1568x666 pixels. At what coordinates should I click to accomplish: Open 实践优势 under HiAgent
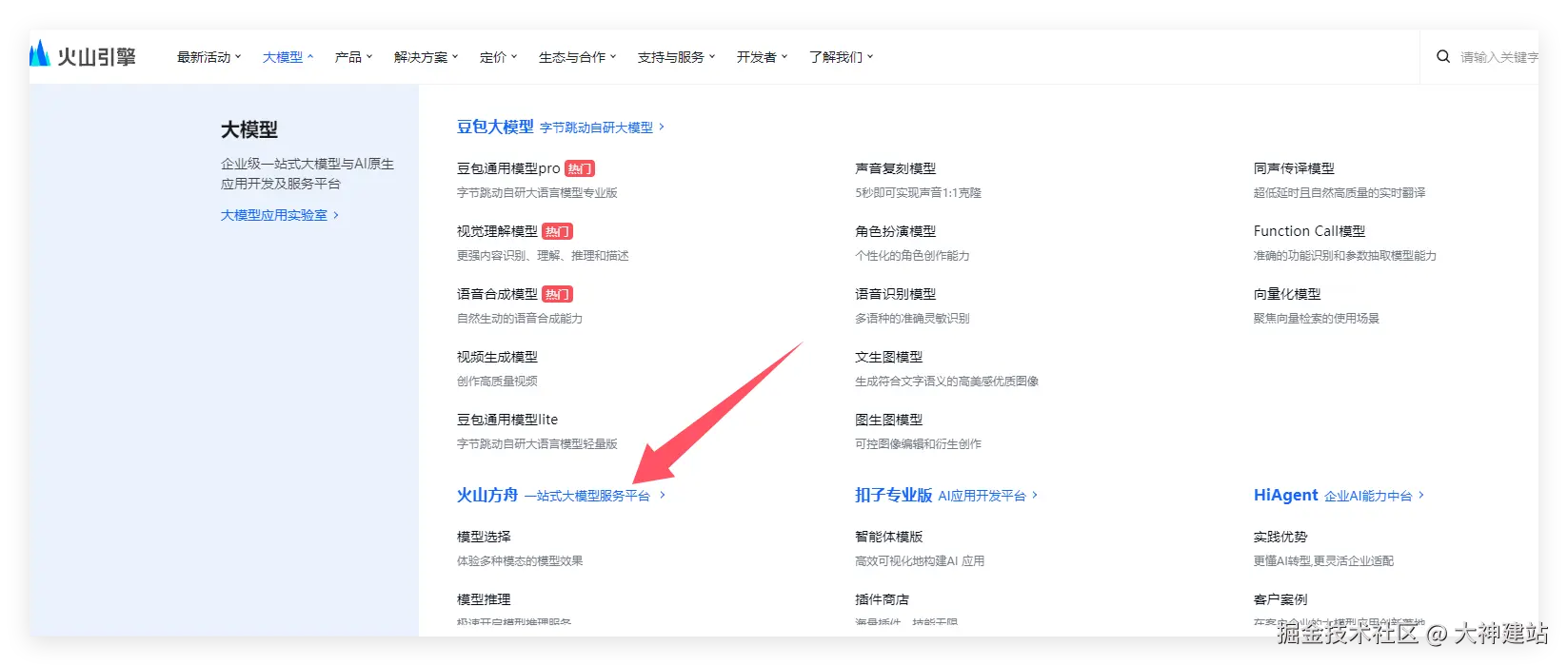coord(1280,537)
